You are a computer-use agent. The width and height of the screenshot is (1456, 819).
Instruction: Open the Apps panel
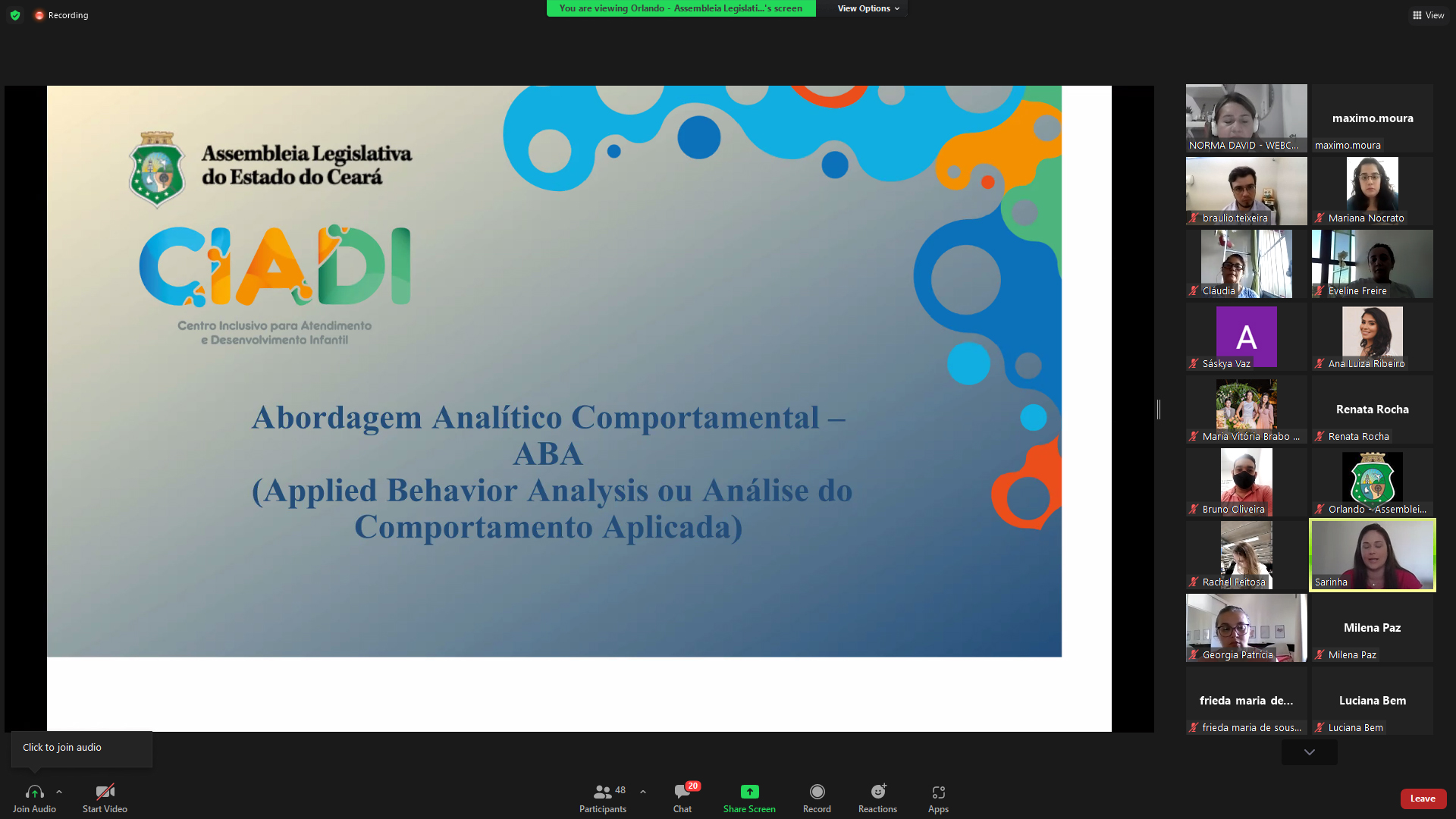tap(938, 792)
